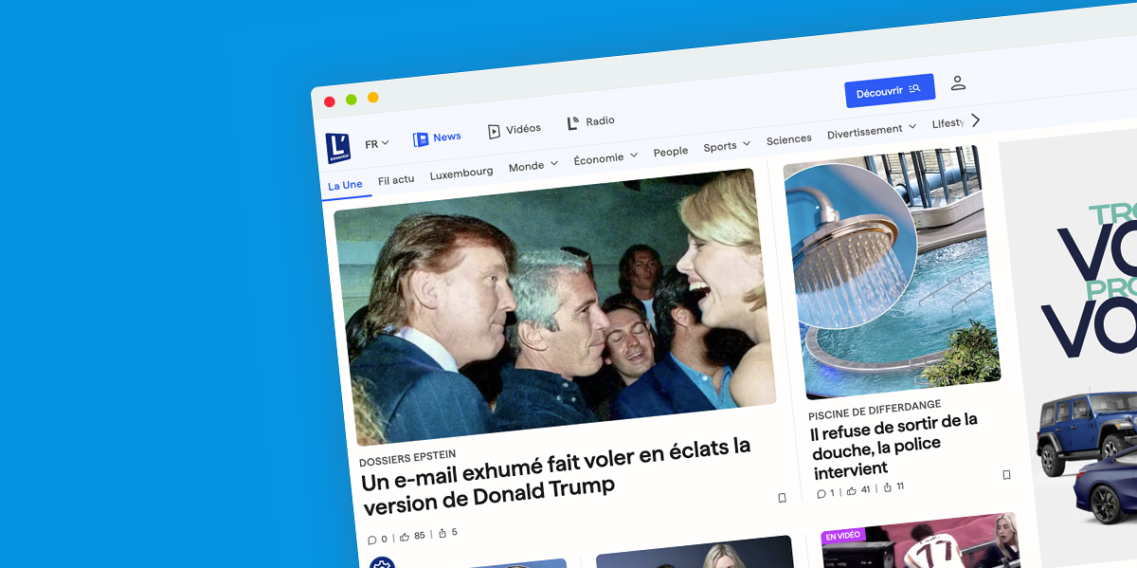The height and width of the screenshot is (568, 1137).
Task: Like the Differdange pool article
Action: [x=852, y=491]
